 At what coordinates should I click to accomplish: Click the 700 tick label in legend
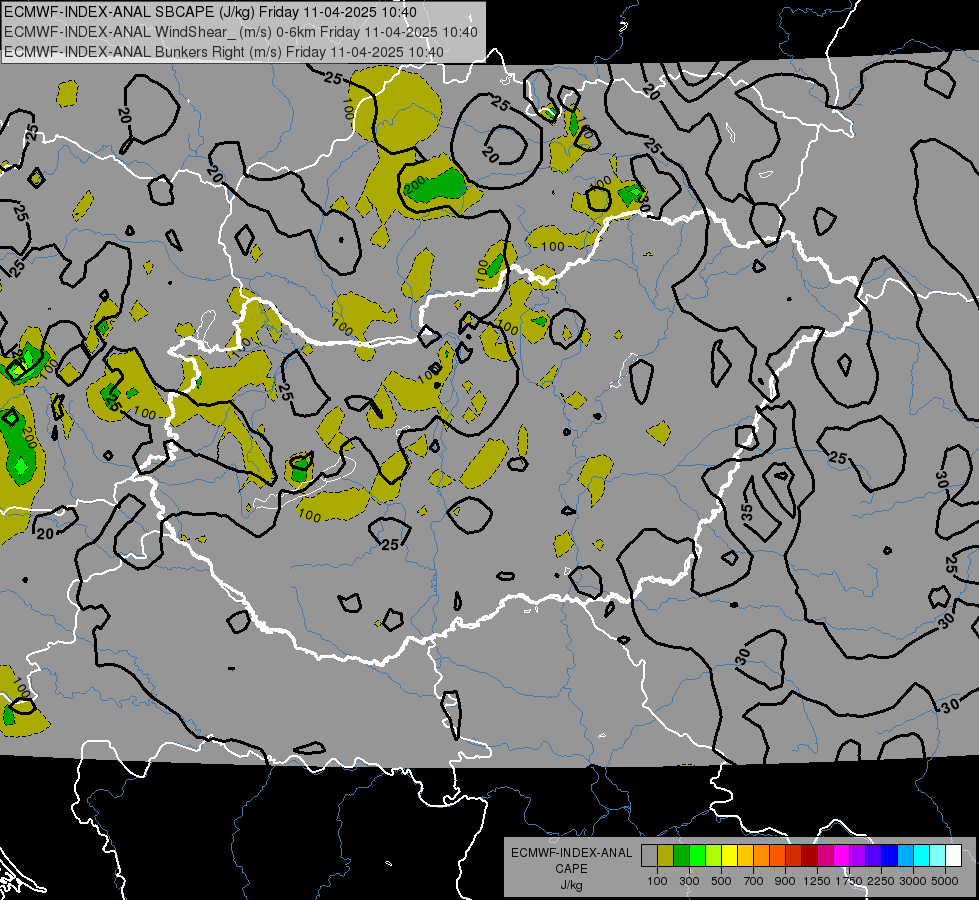tap(754, 881)
